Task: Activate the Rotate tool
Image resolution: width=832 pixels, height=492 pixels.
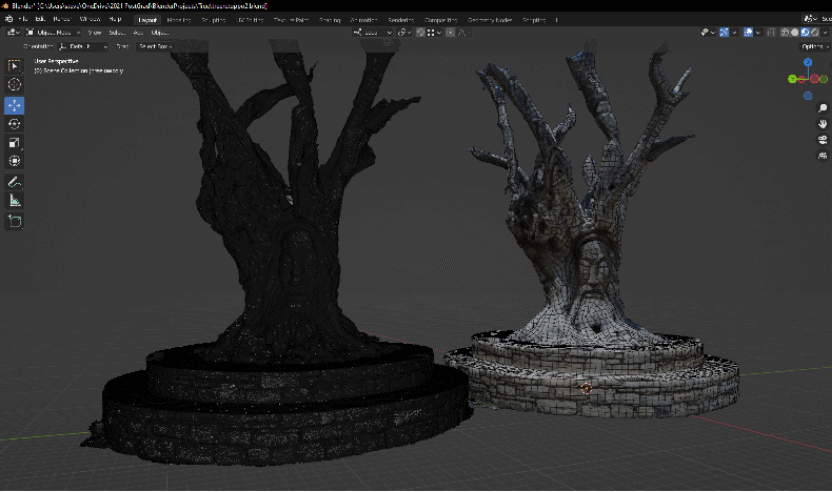Action: point(14,124)
